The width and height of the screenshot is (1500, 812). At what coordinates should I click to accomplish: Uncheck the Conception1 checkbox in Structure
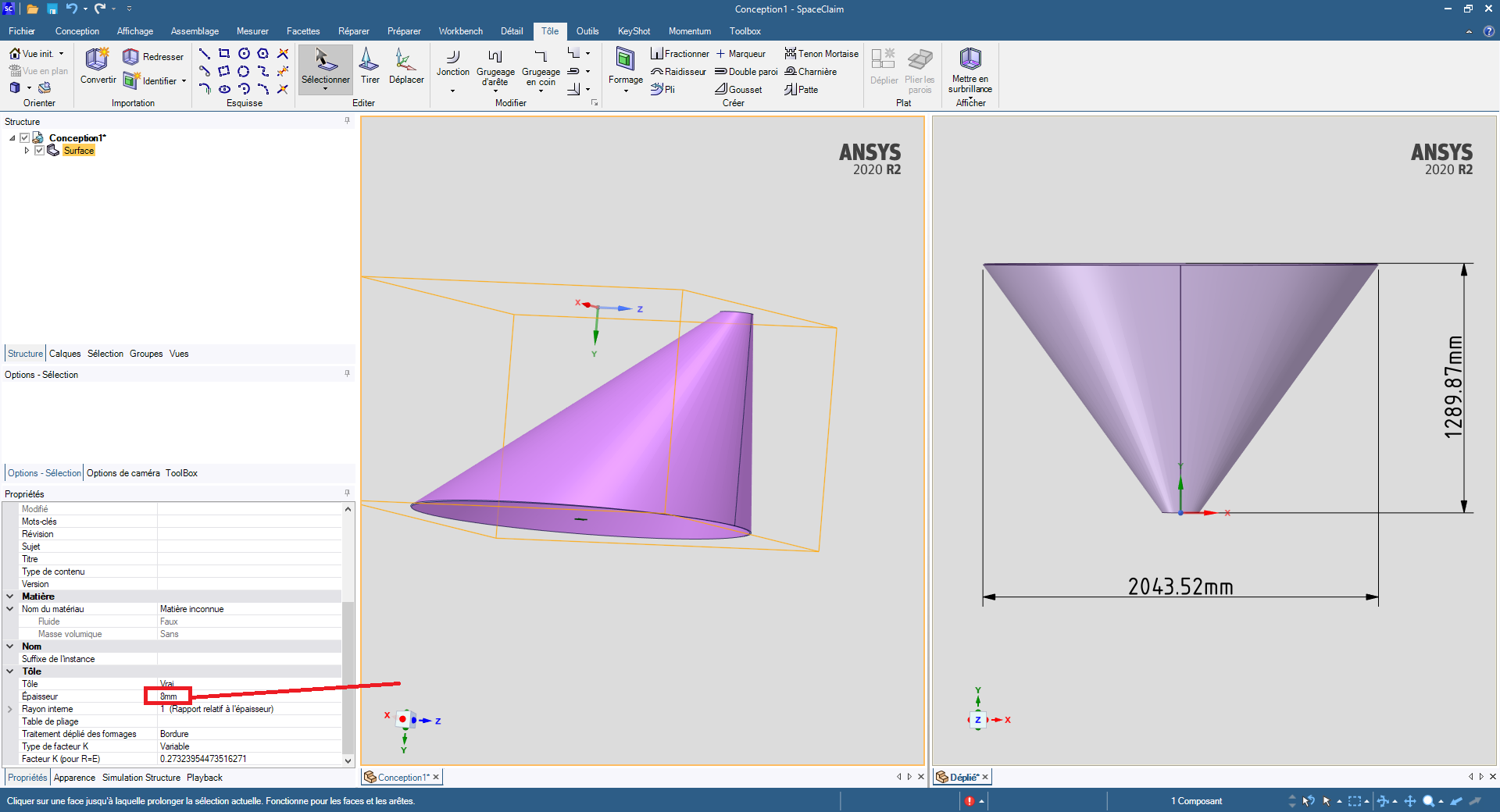pos(25,138)
